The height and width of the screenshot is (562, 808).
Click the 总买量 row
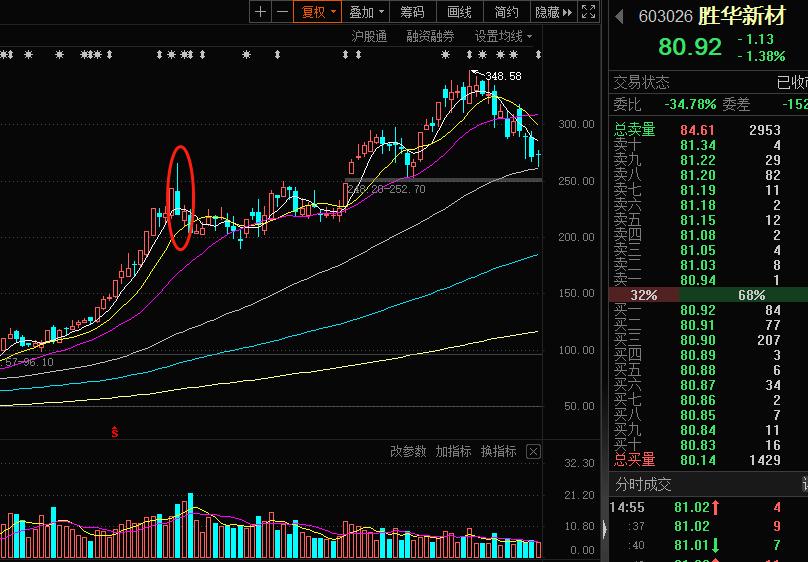pos(709,459)
